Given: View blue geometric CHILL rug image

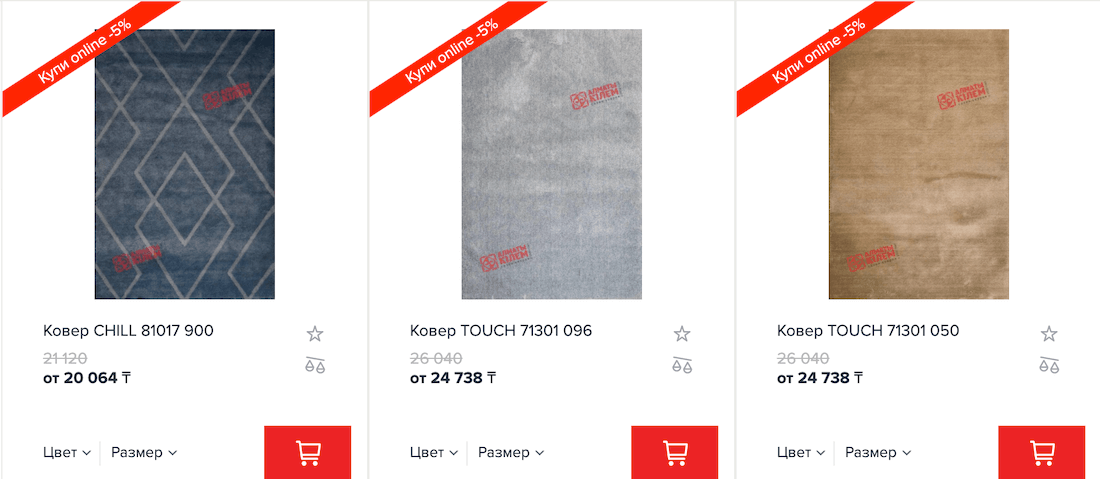Looking at the screenshot, I should click(185, 164).
